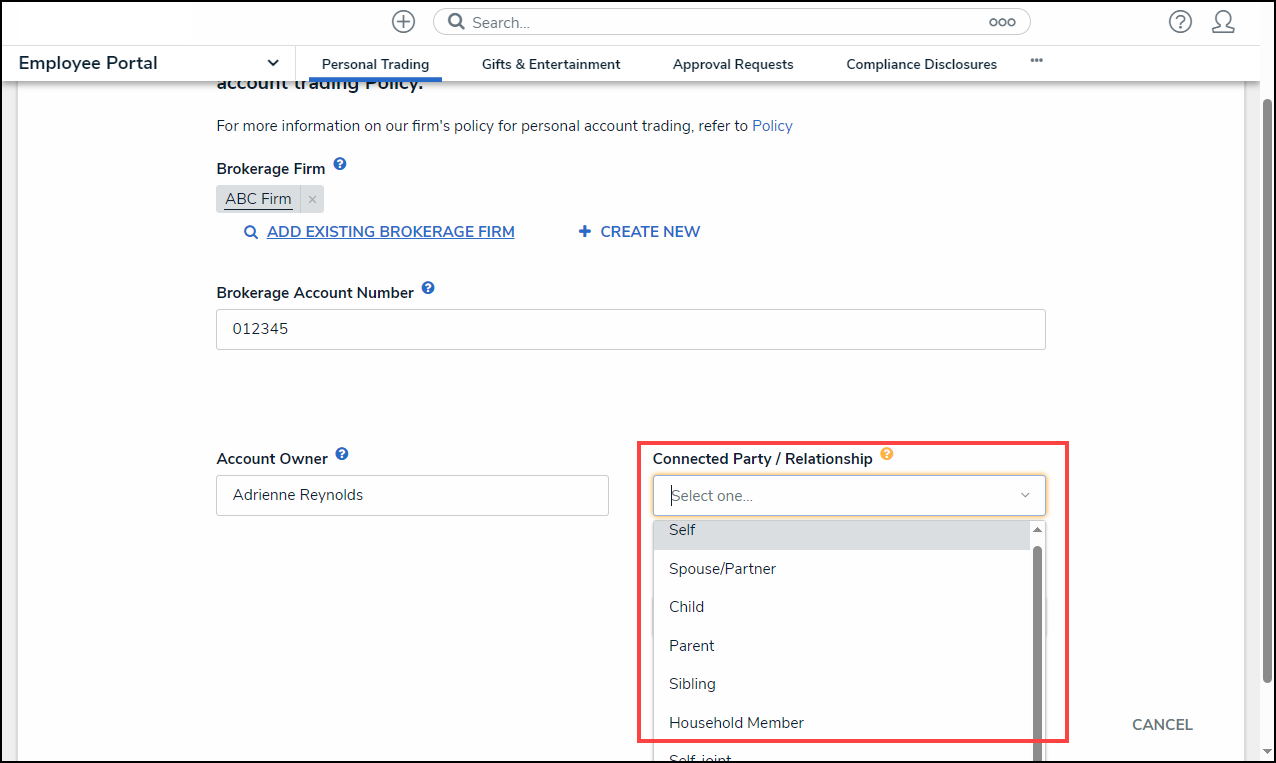Collapse the Connected Party select dropdown
Screen dimensions: 1276x763
click(x=1025, y=495)
